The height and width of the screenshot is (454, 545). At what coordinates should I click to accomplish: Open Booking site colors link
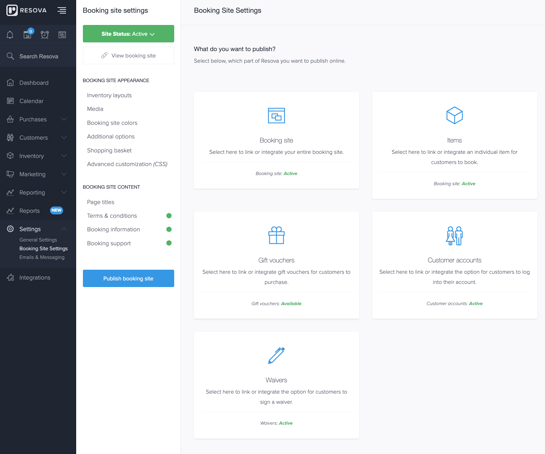point(112,123)
